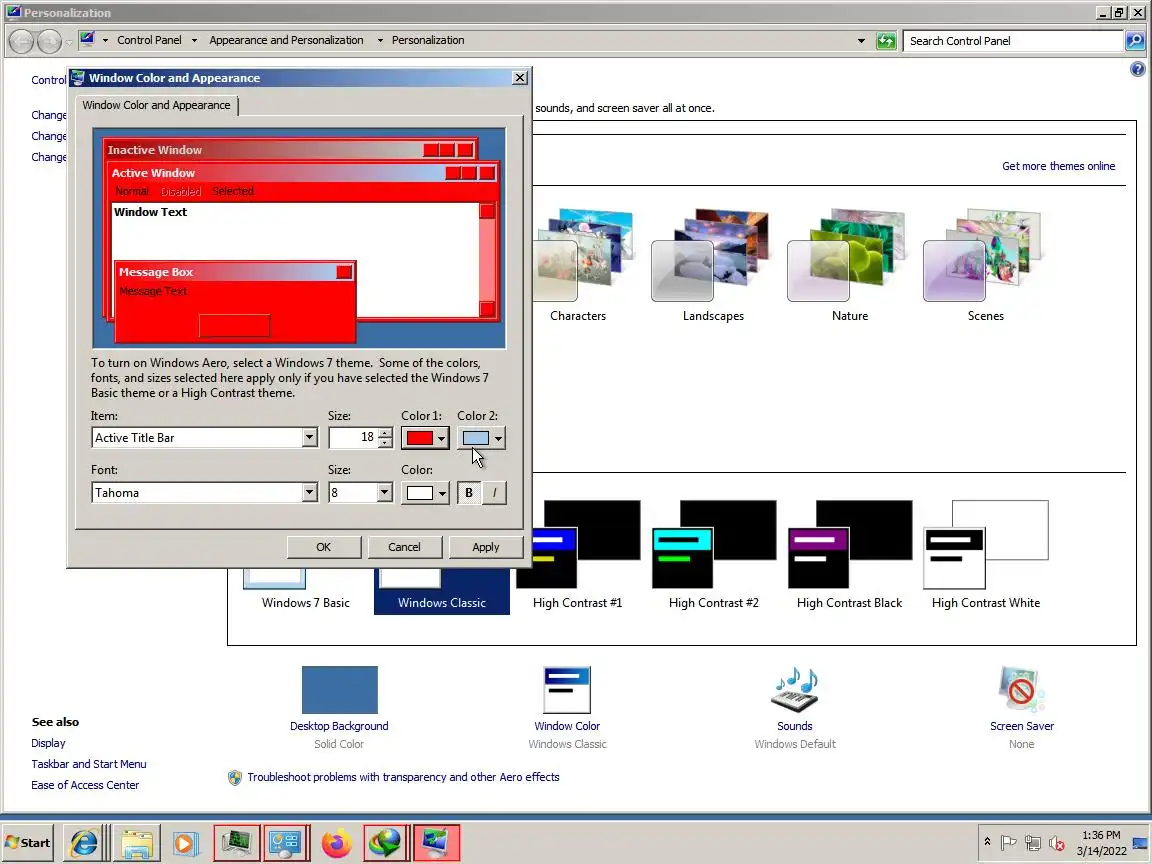Select the High Contrast #1 theme
The width and height of the screenshot is (1152, 864).
(x=577, y=556)
